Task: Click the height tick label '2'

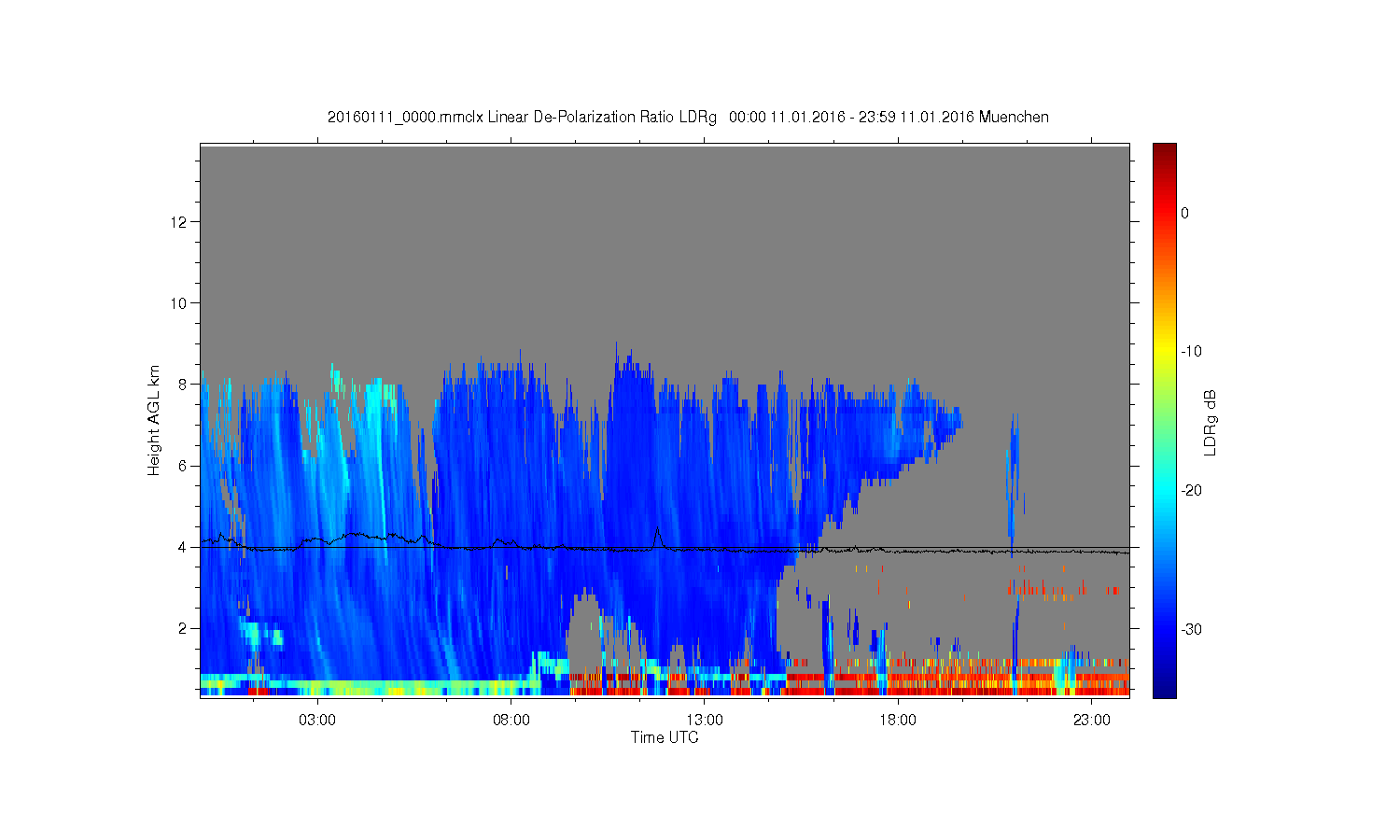Action: [184, 628]
